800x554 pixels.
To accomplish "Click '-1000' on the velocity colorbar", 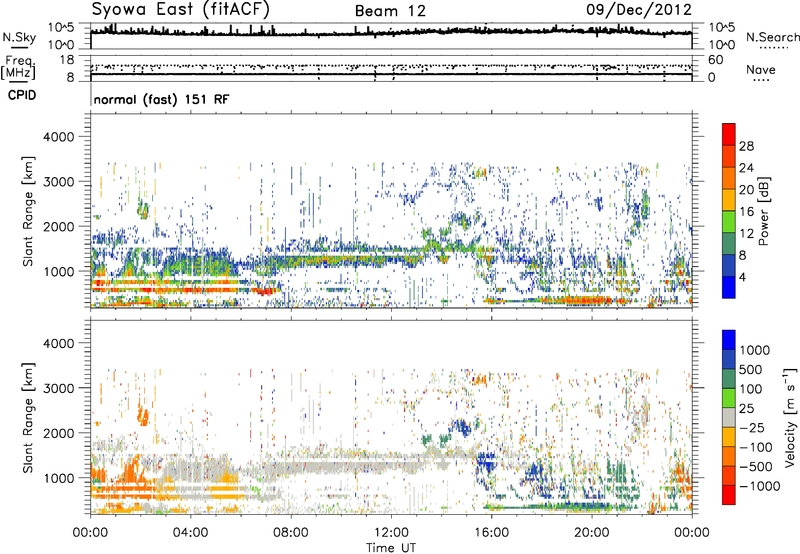I will click(759, 486).
